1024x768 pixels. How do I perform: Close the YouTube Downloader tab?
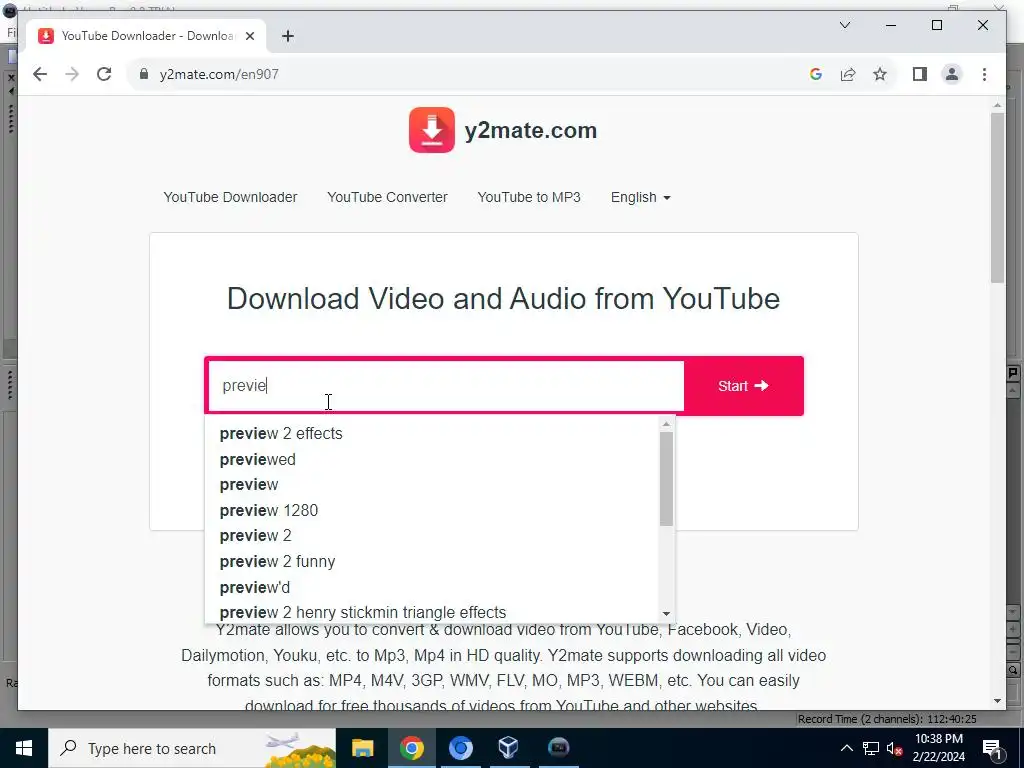coord(249,36)
